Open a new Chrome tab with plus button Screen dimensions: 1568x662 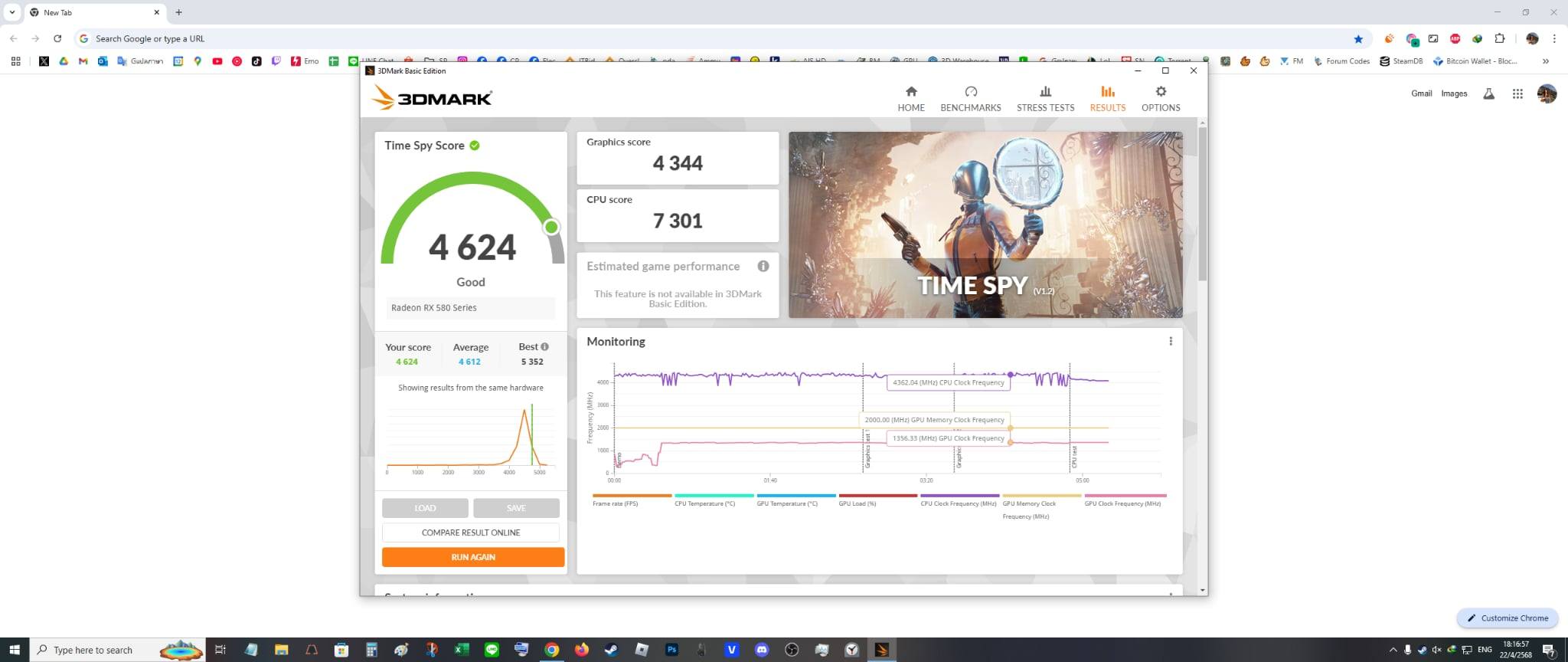click(178, 12)
